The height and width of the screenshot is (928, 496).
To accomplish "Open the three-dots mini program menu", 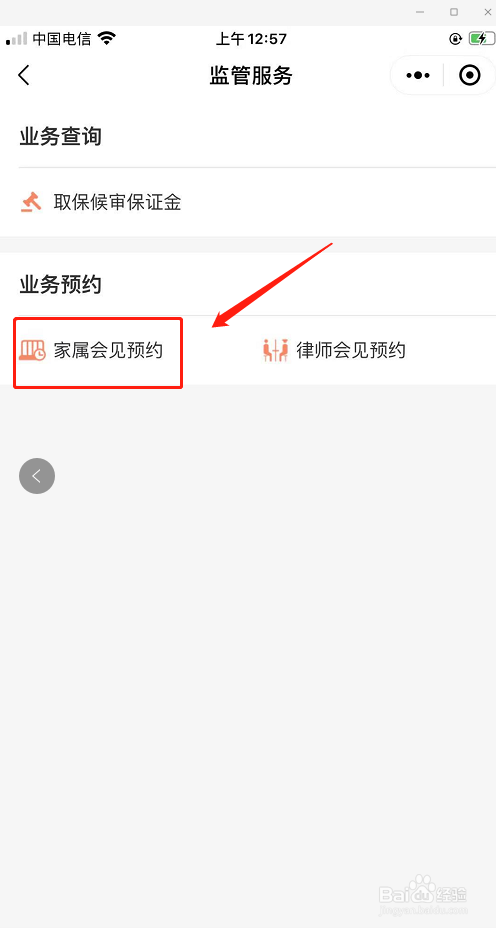I will 418,75.
